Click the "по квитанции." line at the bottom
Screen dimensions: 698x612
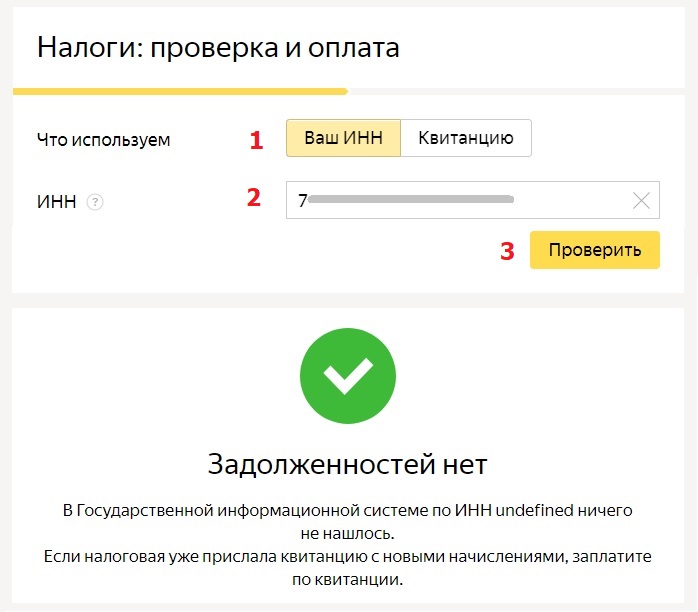(x=348, y=579)
